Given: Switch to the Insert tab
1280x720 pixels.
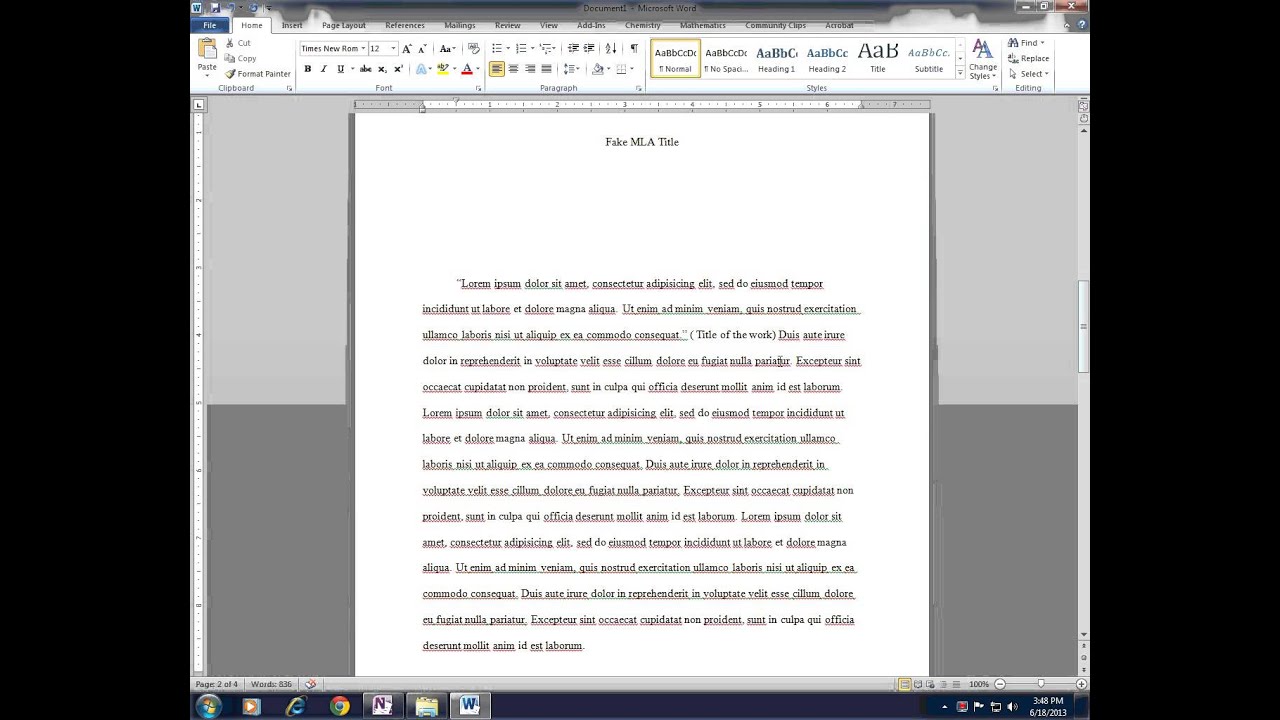Looking at the screenshot, I should [292, 25].
